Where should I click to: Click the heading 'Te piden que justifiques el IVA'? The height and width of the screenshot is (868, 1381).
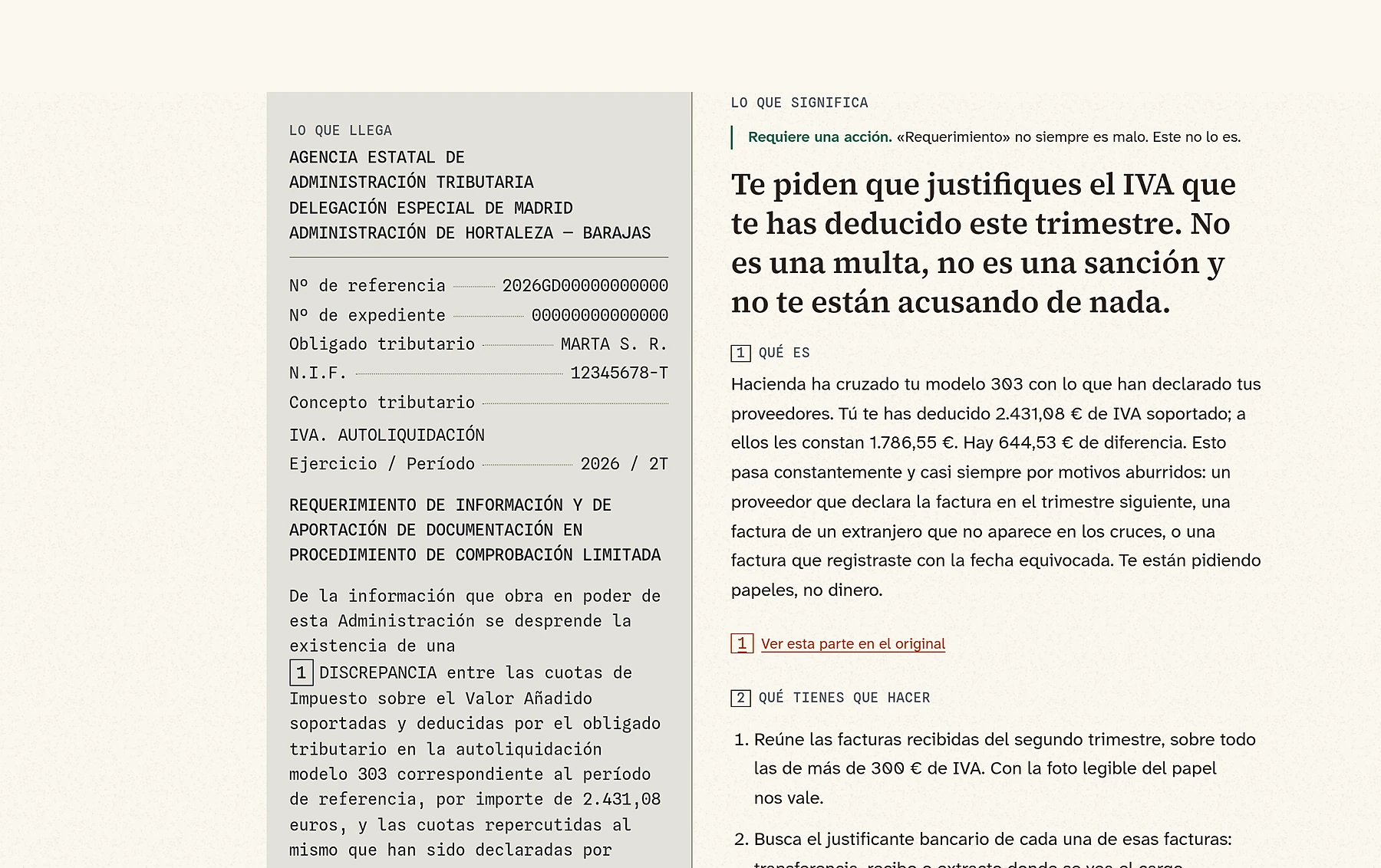(984, 243)
